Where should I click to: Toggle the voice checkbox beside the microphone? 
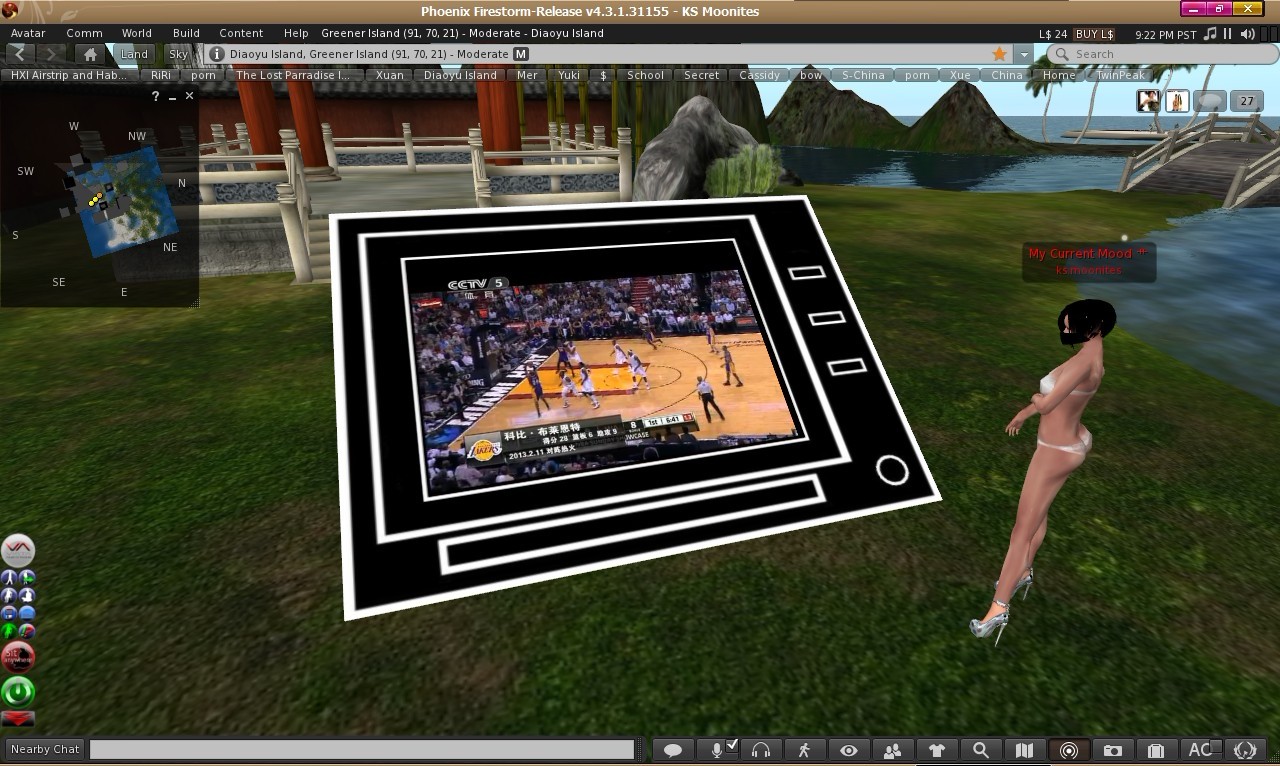coord(732,745)
